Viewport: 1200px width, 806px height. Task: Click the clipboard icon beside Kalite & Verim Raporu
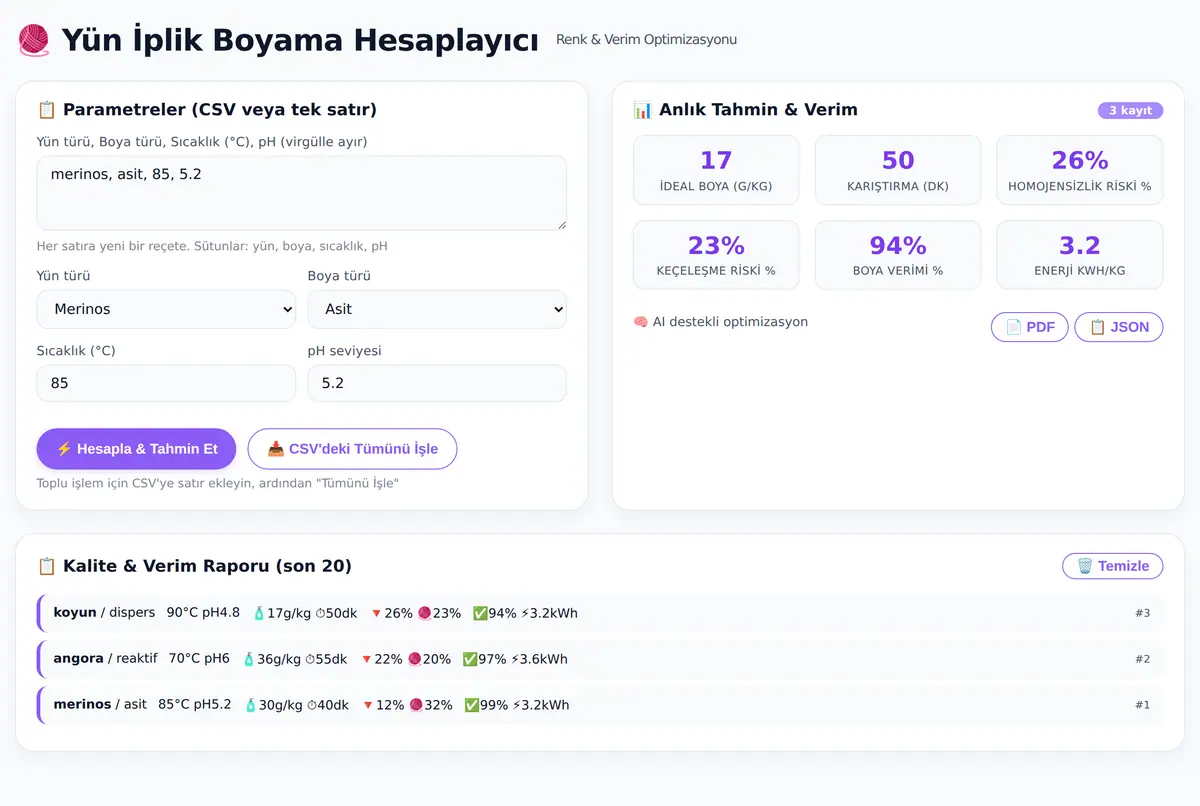click(x=46, y=566)
